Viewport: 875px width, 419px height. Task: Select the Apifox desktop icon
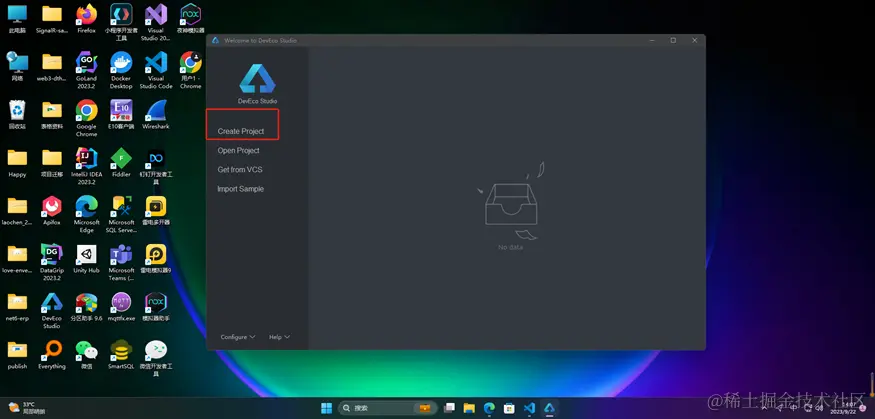tap(52, 211)
